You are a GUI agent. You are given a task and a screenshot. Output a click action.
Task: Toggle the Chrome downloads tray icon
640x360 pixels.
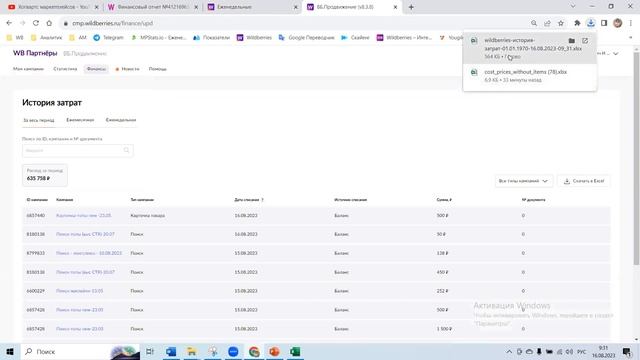[591, 23]
